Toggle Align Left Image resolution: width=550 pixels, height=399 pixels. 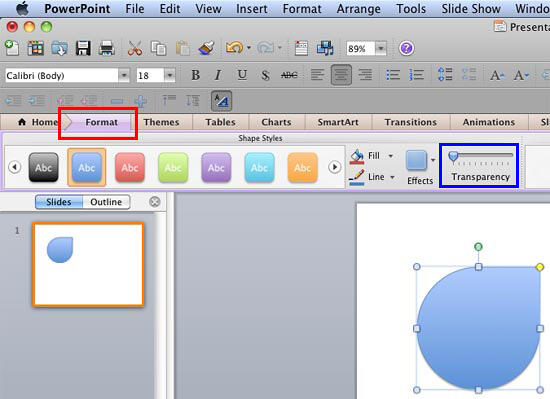coord(317,75)
